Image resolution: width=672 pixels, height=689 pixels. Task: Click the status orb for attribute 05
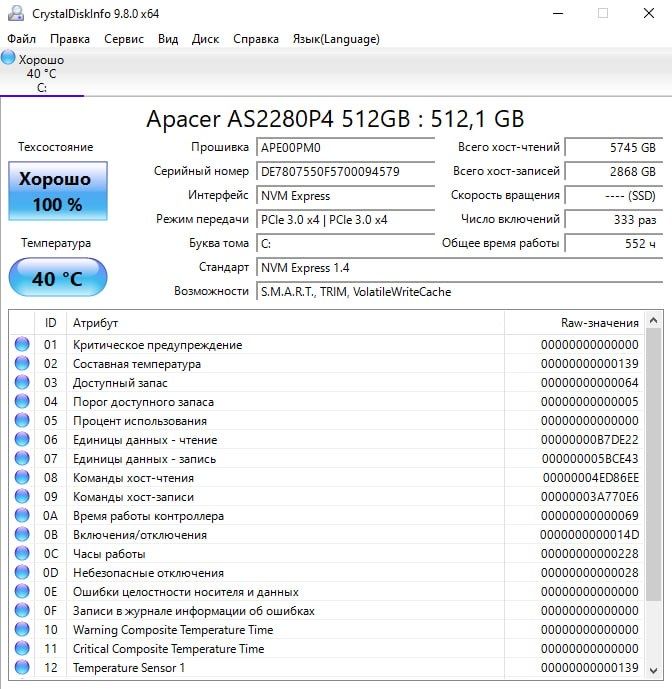pyautogui.click(x=22, y=420)
